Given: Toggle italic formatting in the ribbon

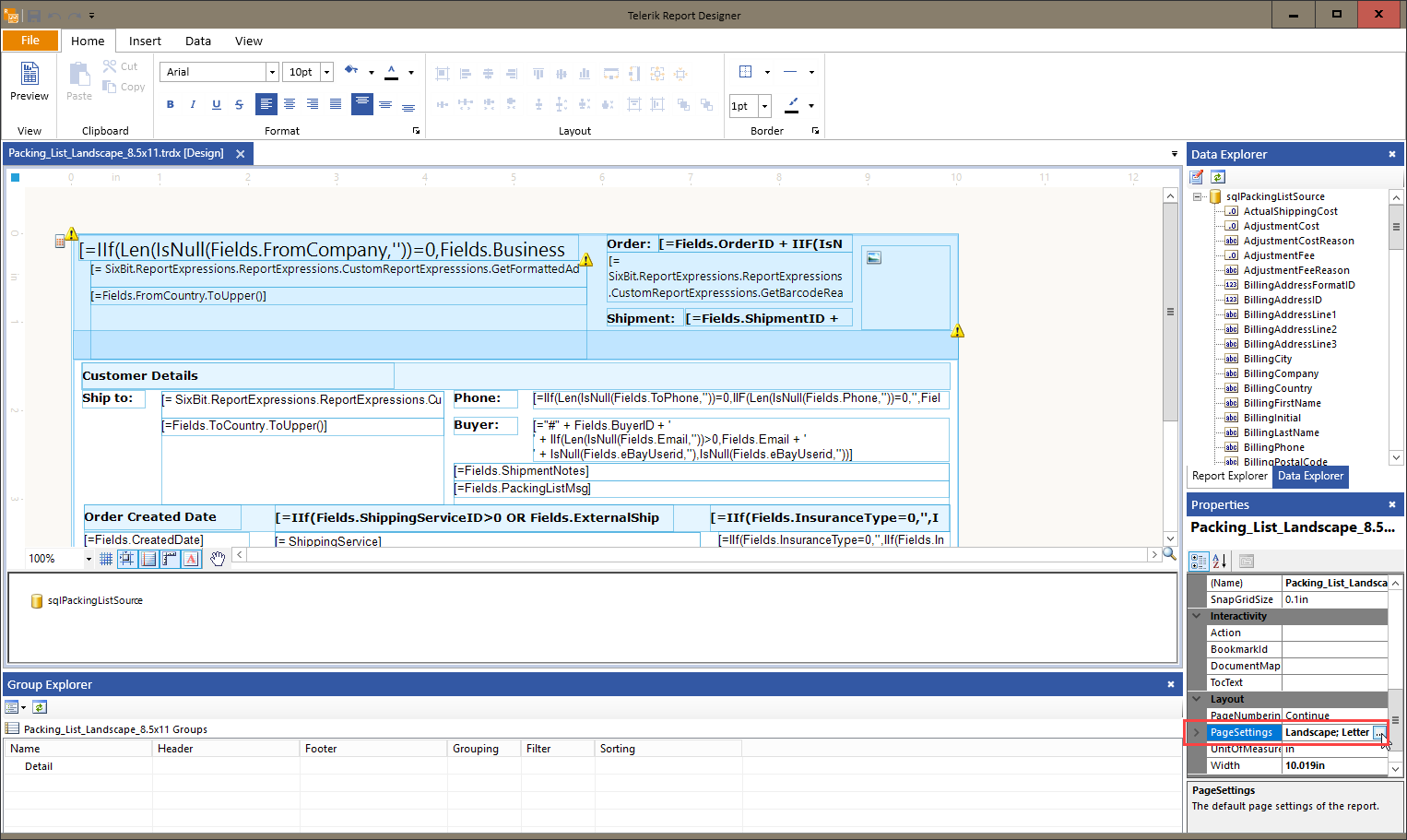Looking at the screenshot, I should tap(193, 104).
